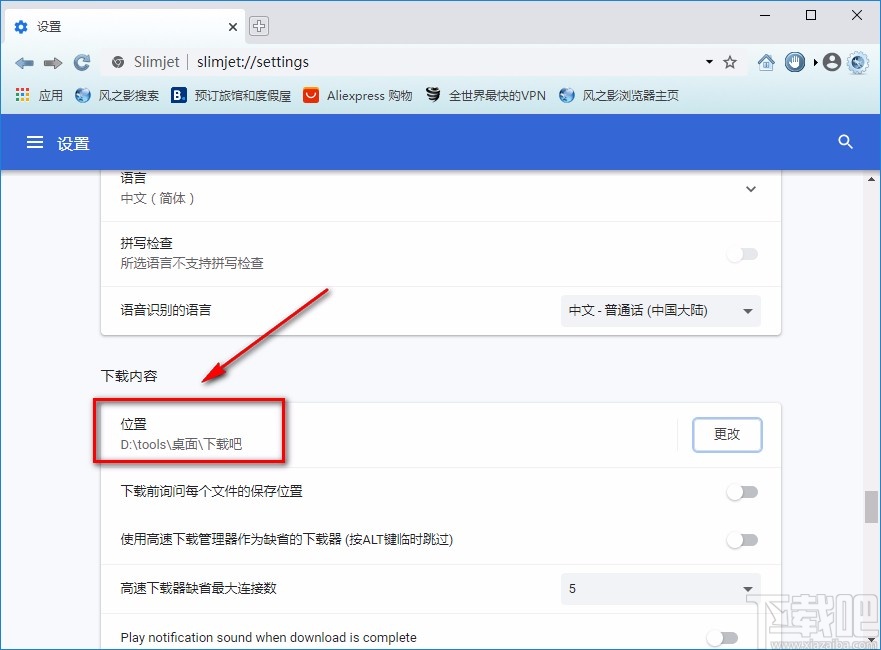The height and width of the screenshot is (650, 881).
Task: Enable 下载前询问每个文件的保存位置 switch
Action: (742, 492)
